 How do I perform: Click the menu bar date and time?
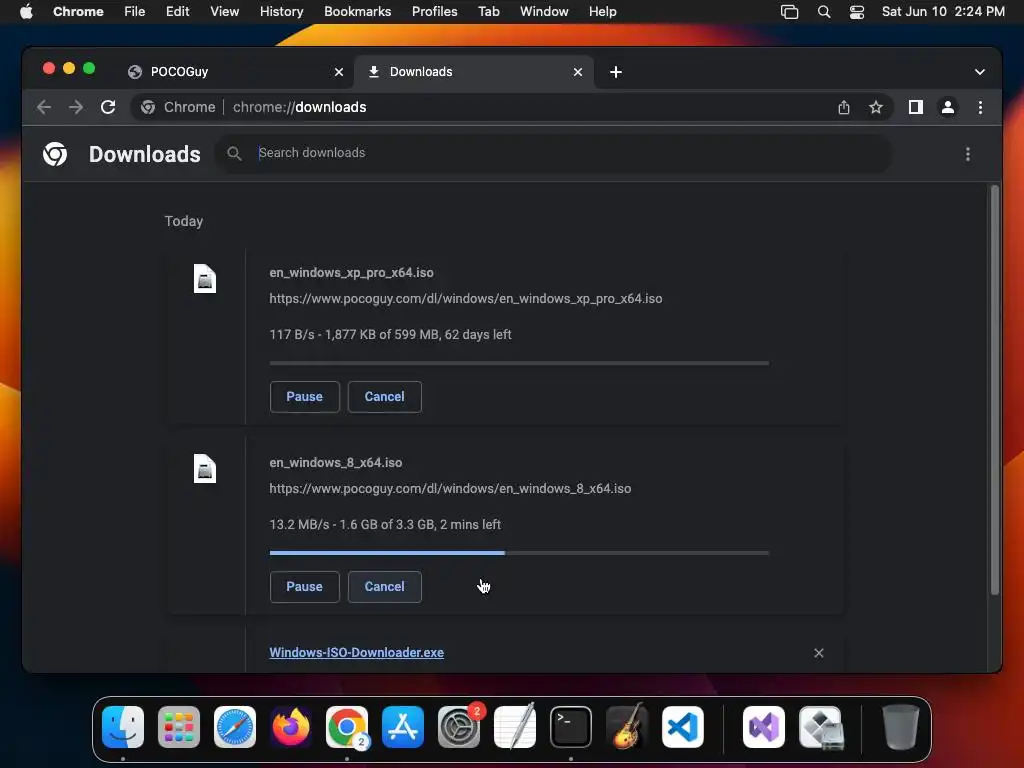pyautogui.click(x=943, y=12)
